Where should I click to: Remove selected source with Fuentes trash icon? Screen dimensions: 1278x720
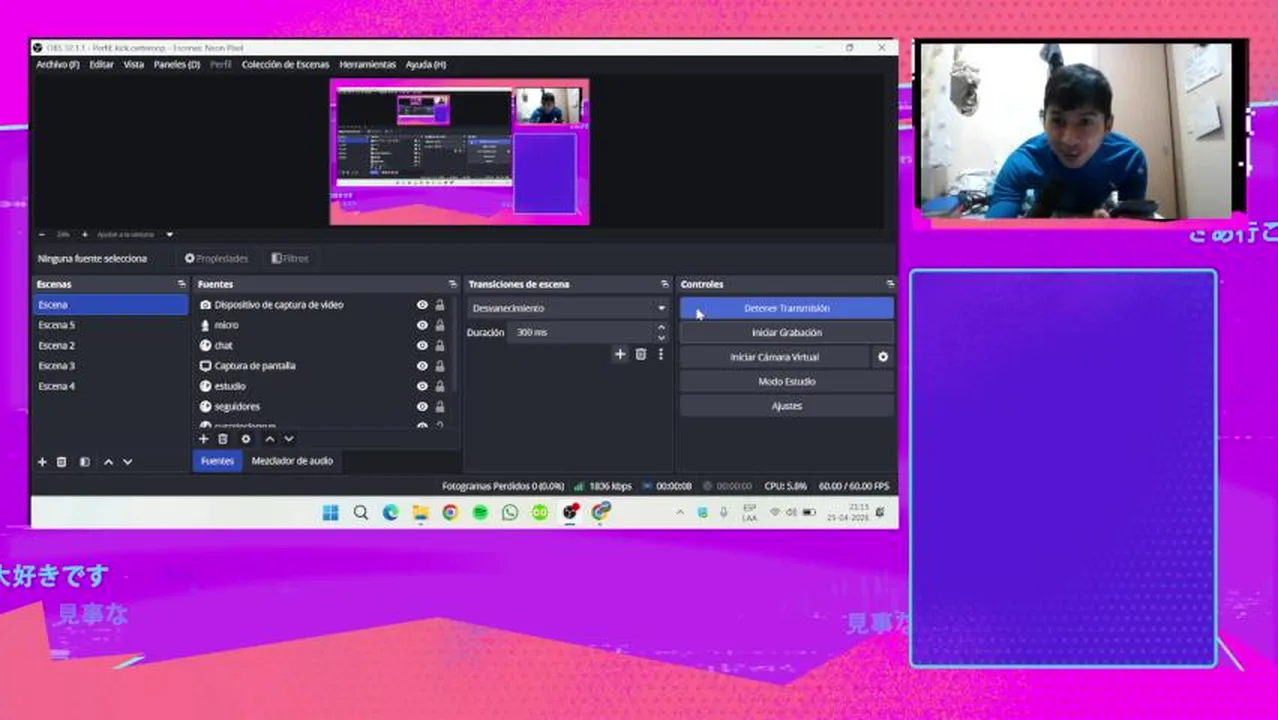pos(223,439)
